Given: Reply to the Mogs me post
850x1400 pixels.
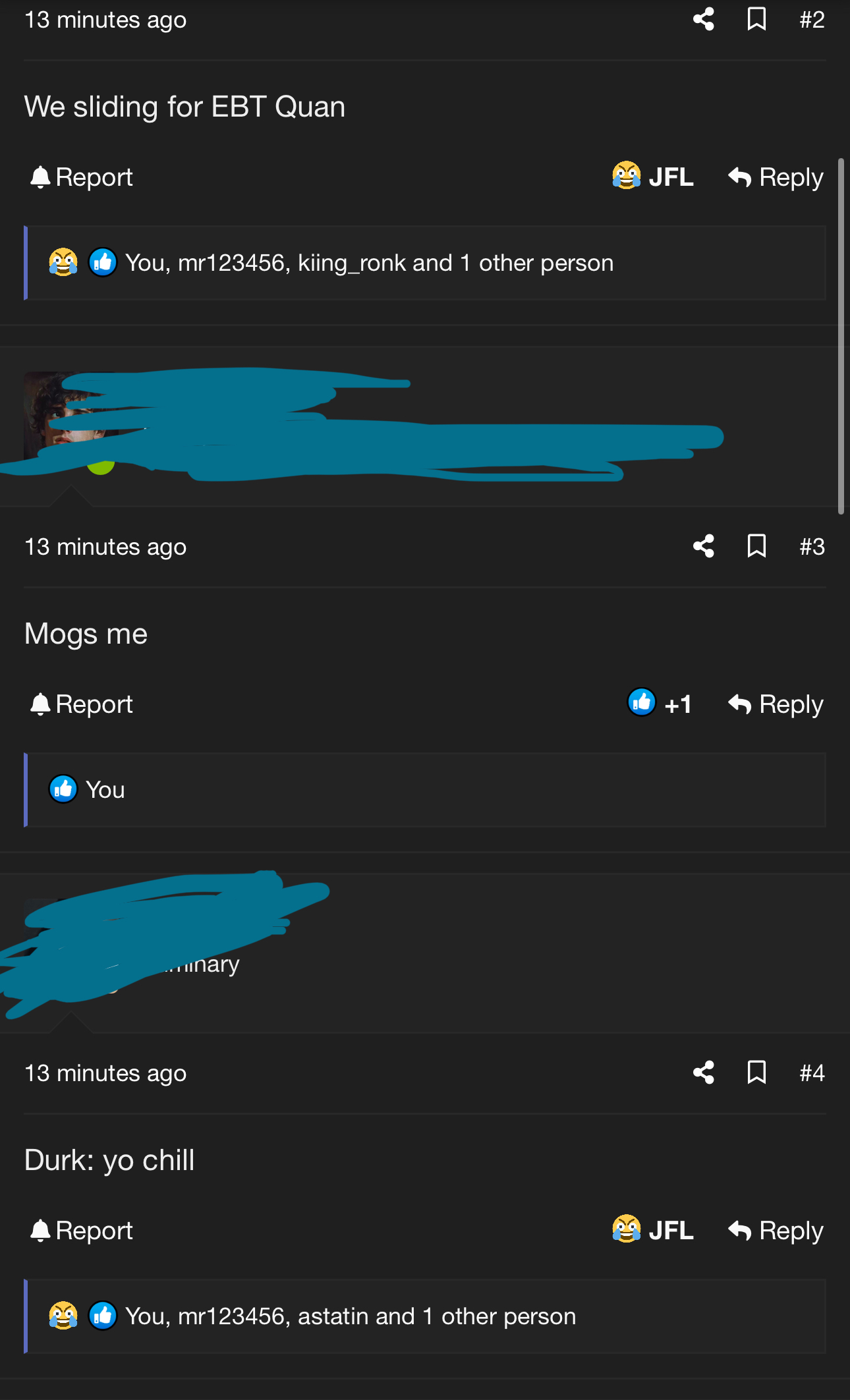Looking at the screenshot, I should [776, 704].
